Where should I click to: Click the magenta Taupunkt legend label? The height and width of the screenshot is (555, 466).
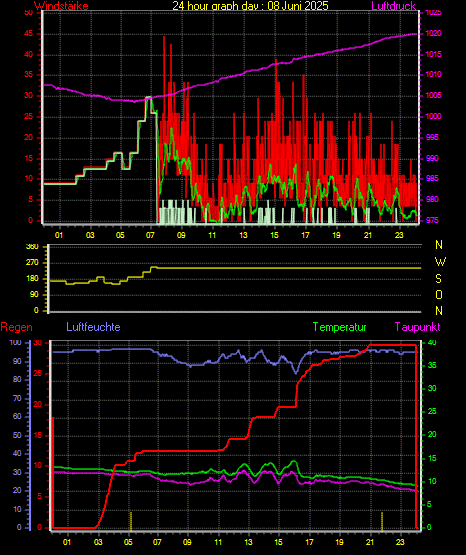tap(418, 327)
